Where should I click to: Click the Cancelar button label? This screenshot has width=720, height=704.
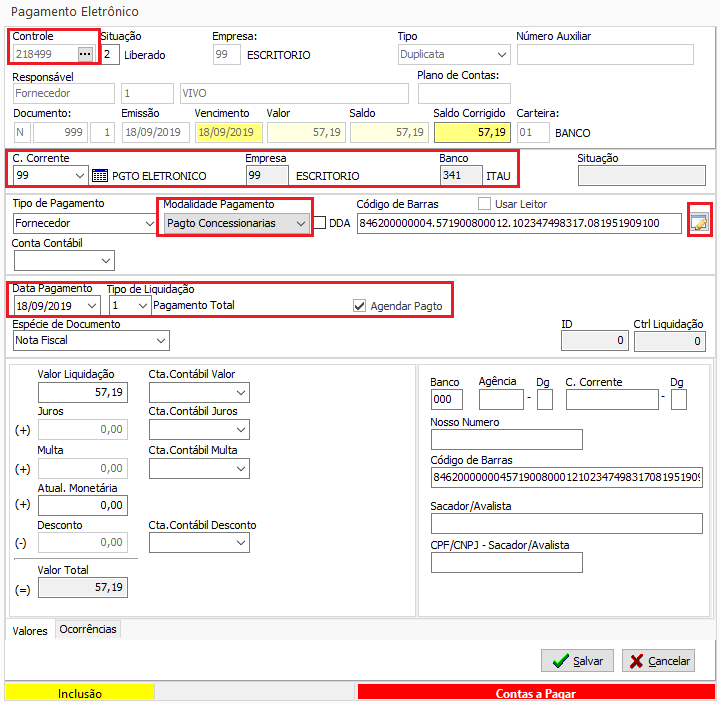click(x=669, y=661)
